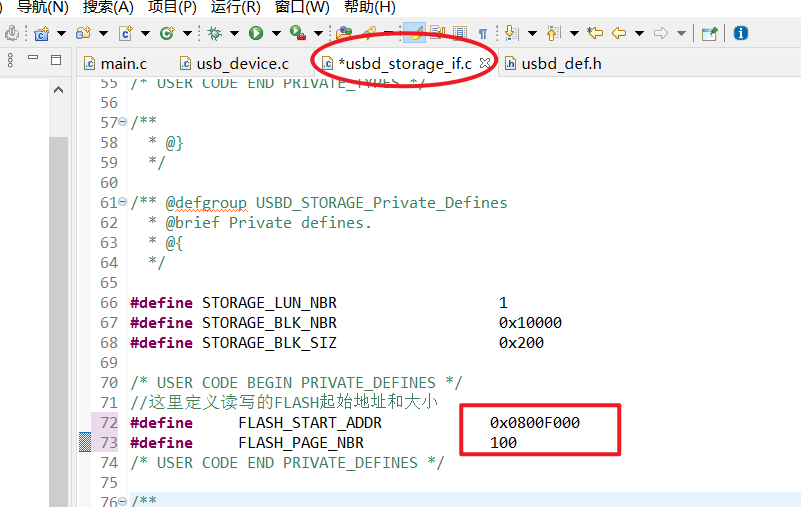
Task: Open the external tools dropdown arrow
Action: pos(318,34)
